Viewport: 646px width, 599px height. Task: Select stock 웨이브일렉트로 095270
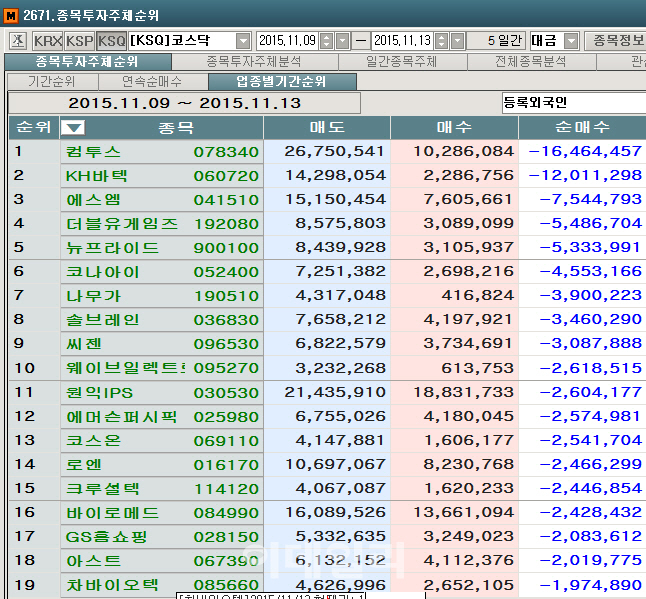pos(162,368)
